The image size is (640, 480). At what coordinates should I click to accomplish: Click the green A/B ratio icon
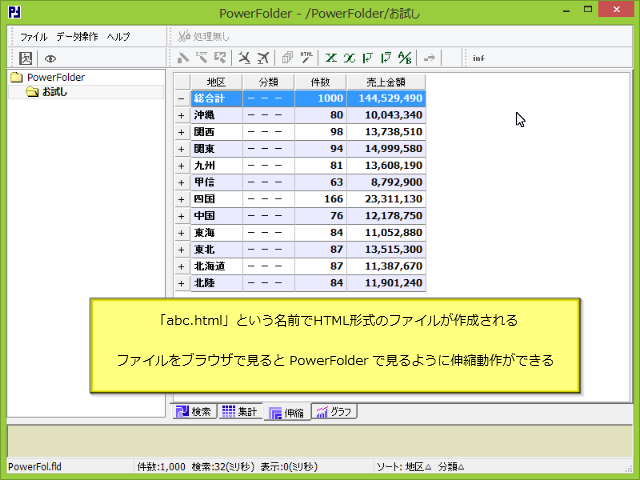[x=404, y=58]
